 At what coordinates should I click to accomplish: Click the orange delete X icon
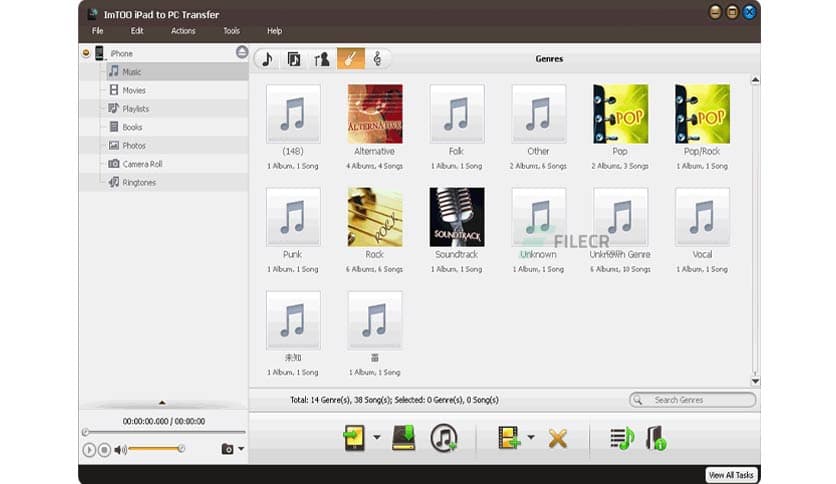click(x=558, y=439)
